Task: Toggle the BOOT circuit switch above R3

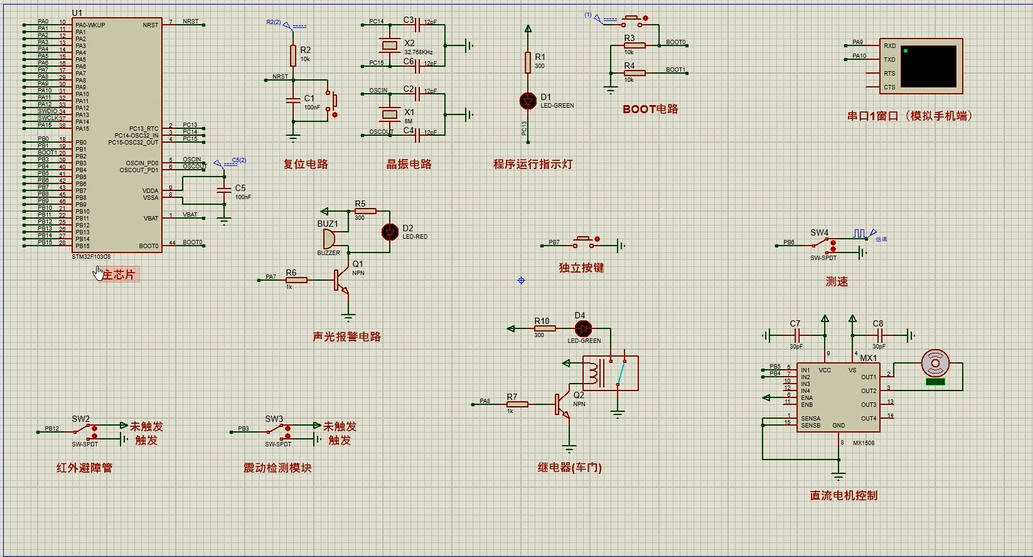Action: (633, 21)
